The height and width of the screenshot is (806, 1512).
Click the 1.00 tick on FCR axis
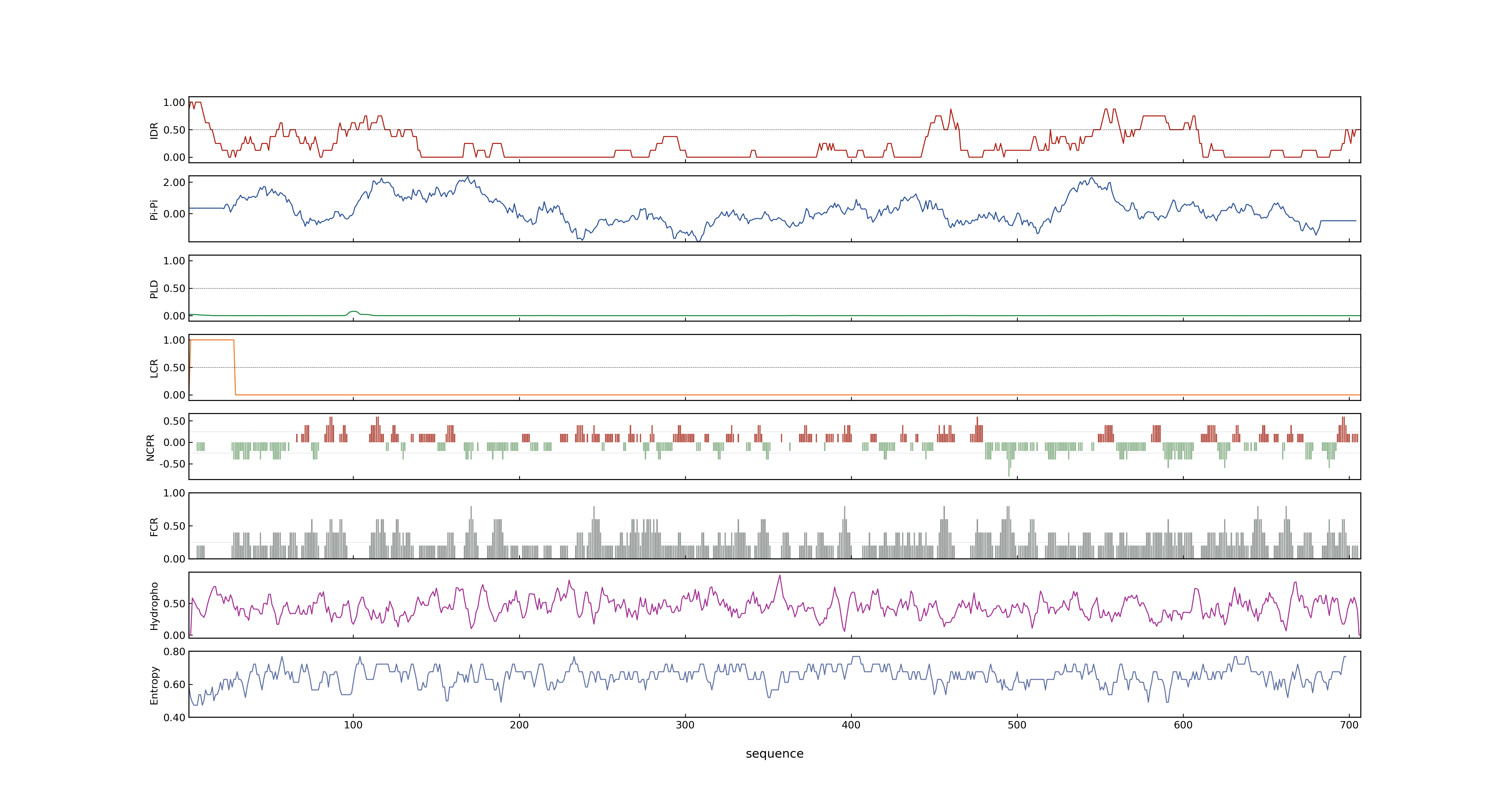pyautogui.click(x=174, y=493)
